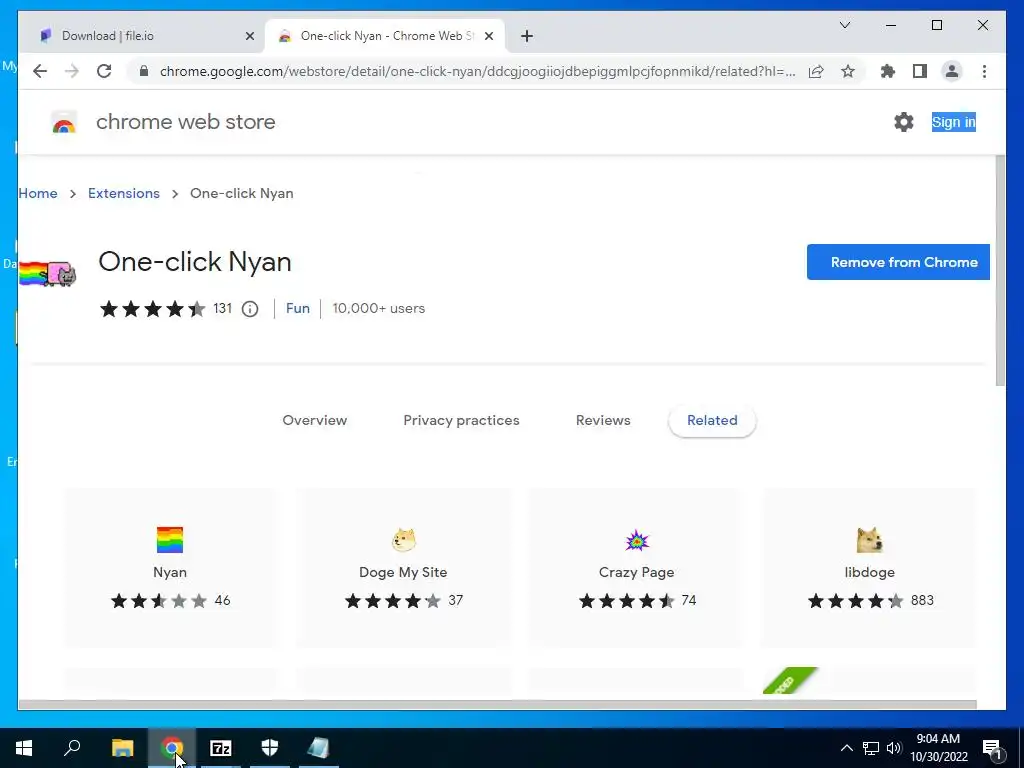Viewport: 1024px width, 768px height.
Task: Click the Sign in link
Action: [x=953, y=122]
